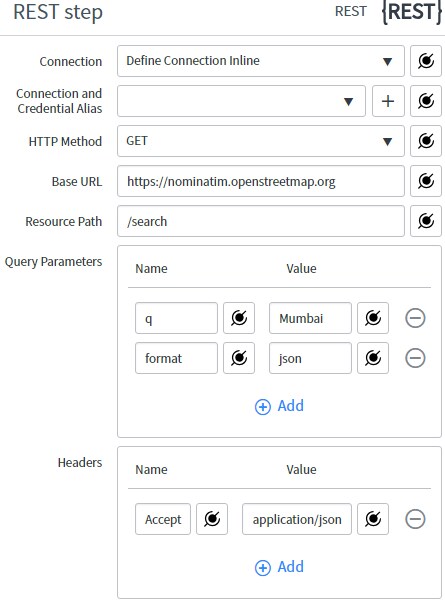Open data pill picker for Resource Path
Screen dimensions: 445x604
[x=426, y=221]
